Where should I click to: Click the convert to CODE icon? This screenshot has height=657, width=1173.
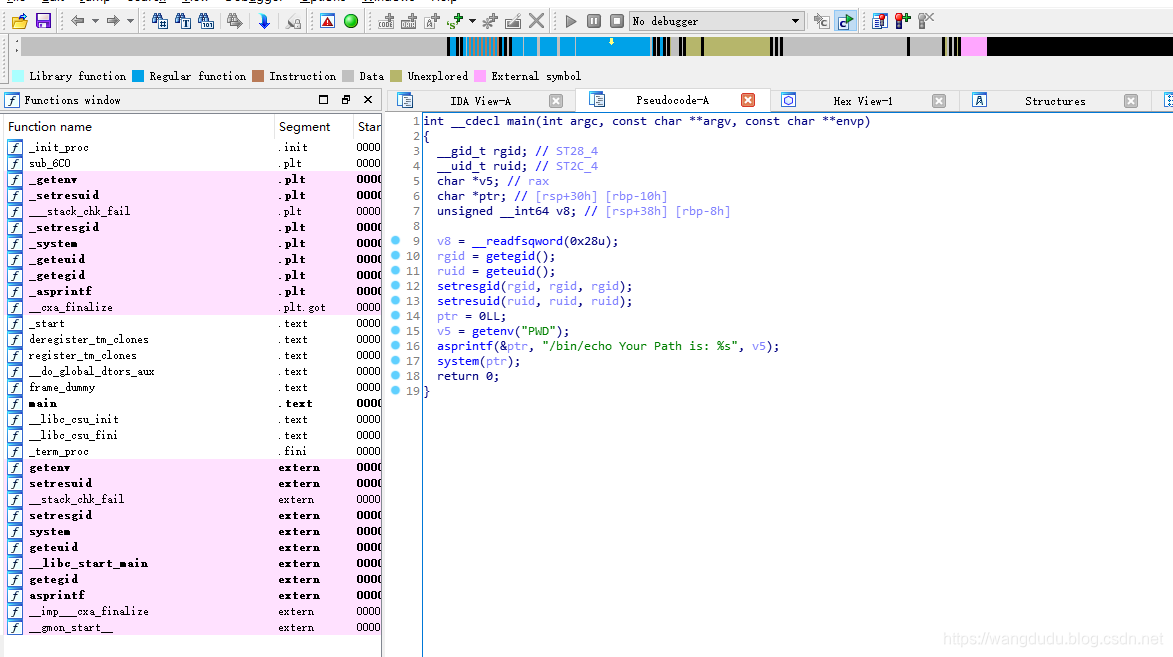tap(386, 21)
